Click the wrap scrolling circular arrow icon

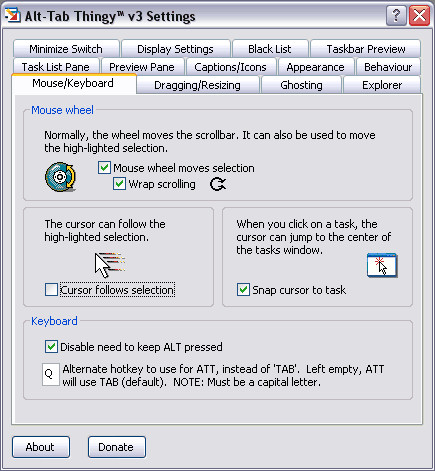(x=218, y=184)
